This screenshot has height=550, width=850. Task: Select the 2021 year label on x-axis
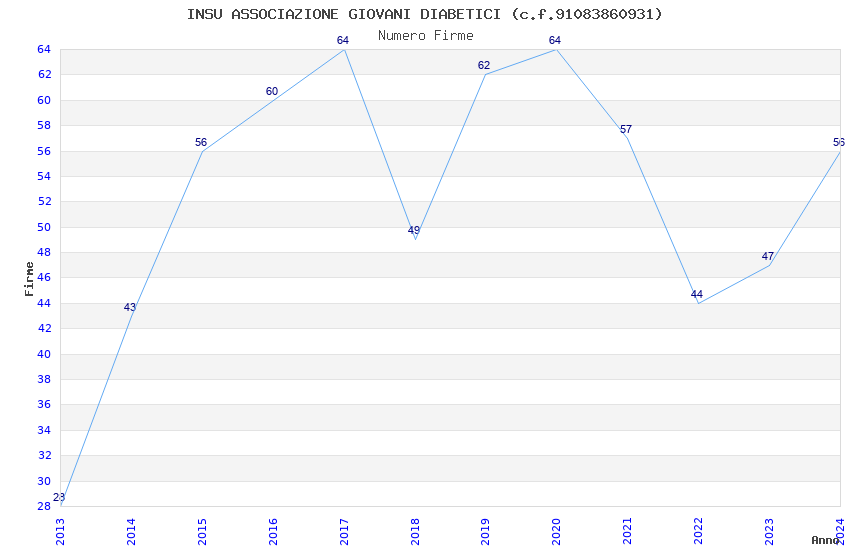[x=628, y=532]
